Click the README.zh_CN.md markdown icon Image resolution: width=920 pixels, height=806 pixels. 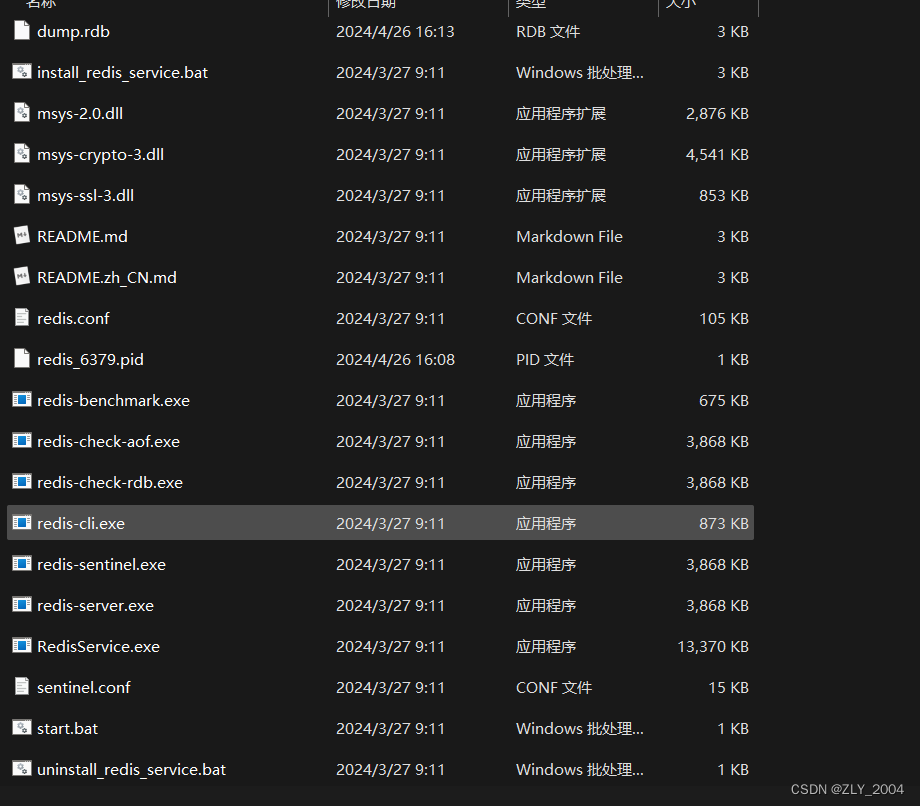pyautogui.click(x=22, y=277)
